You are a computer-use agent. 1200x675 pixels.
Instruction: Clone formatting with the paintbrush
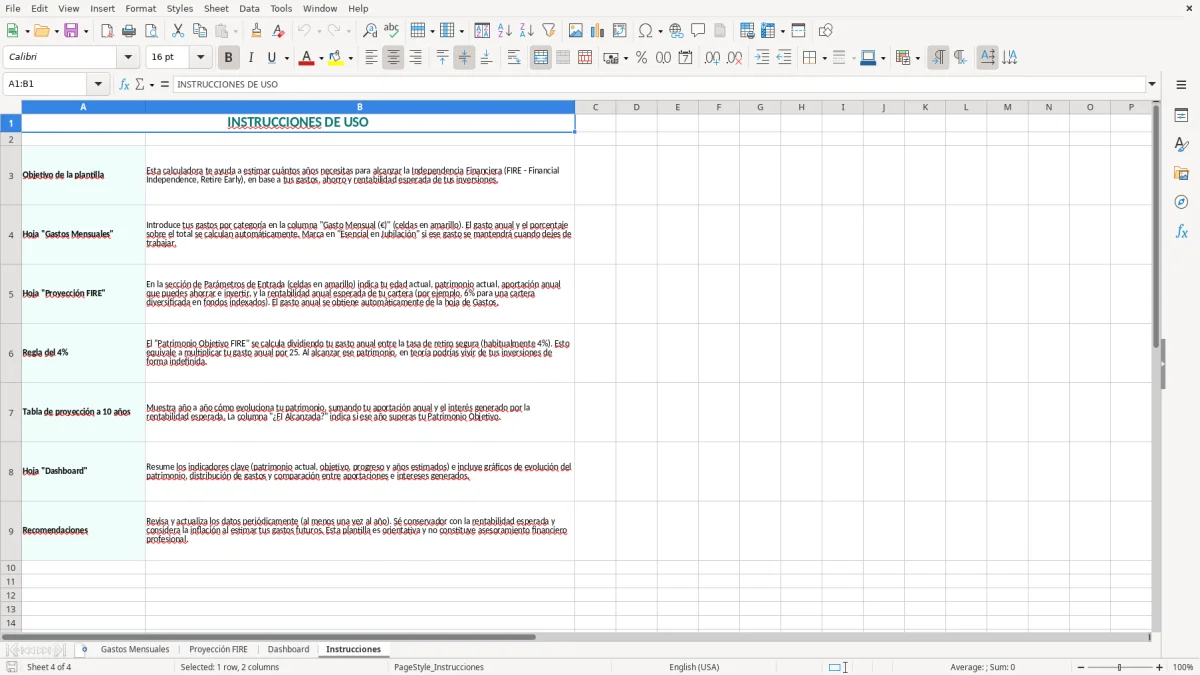click(257, 31)
